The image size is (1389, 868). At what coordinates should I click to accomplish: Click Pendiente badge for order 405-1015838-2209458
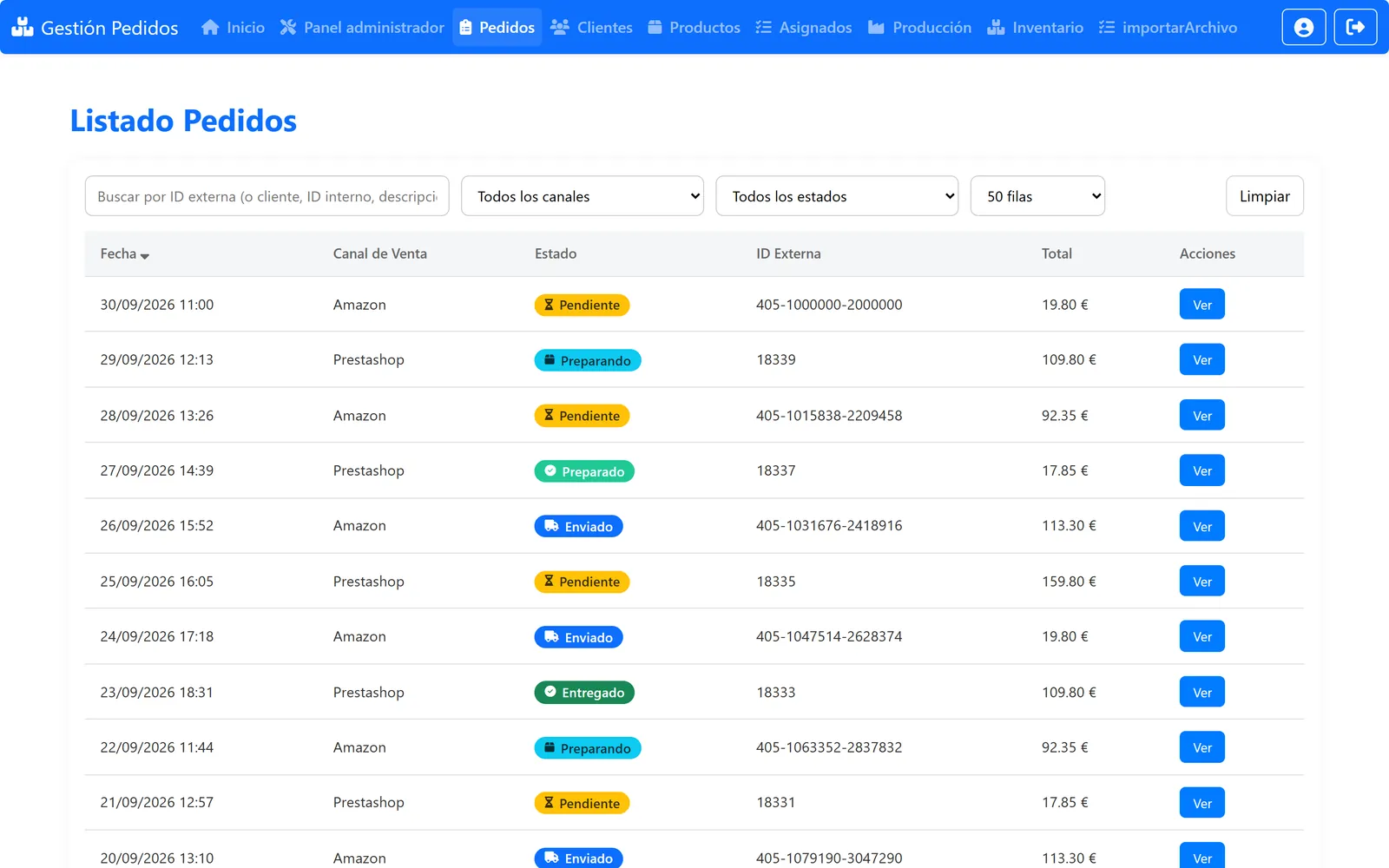pyautogui.click(x=582, y=416)
